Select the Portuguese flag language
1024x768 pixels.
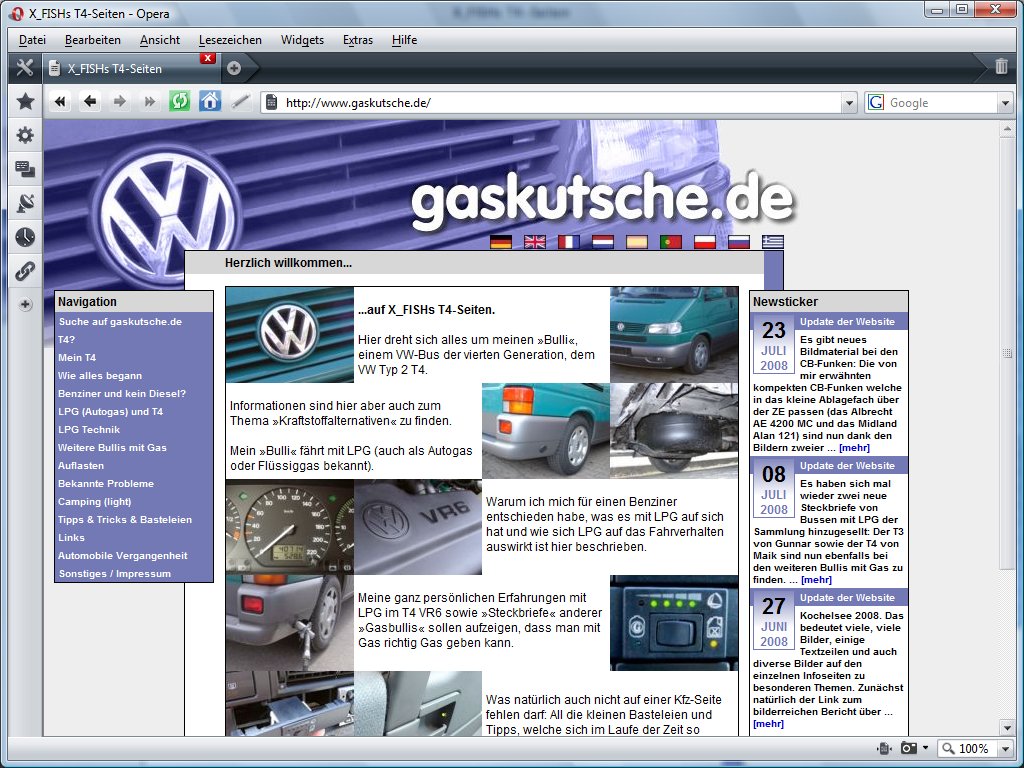pos(671,242)
